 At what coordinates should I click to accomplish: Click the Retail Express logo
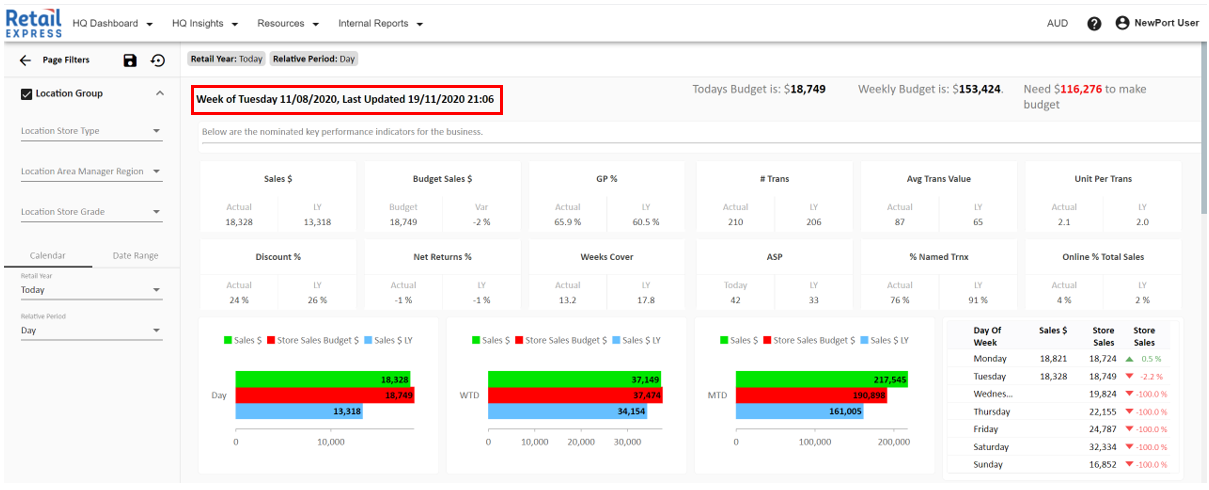click(x=33, y=23)
